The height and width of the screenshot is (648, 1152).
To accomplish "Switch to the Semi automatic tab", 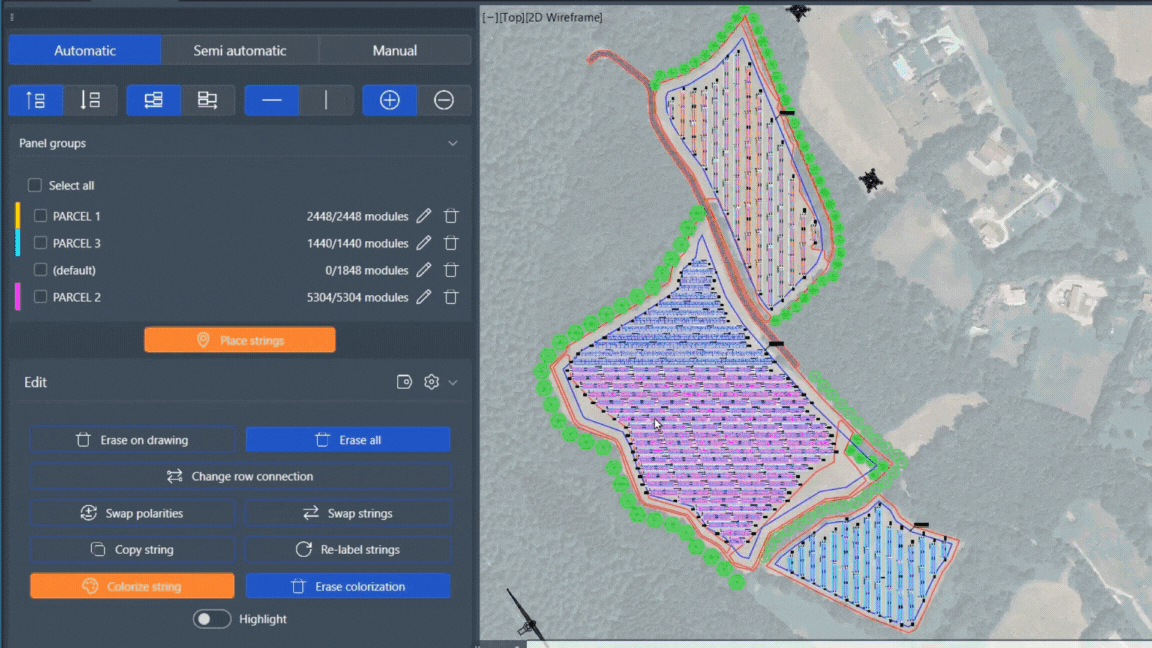I will (x=240, y=51).
